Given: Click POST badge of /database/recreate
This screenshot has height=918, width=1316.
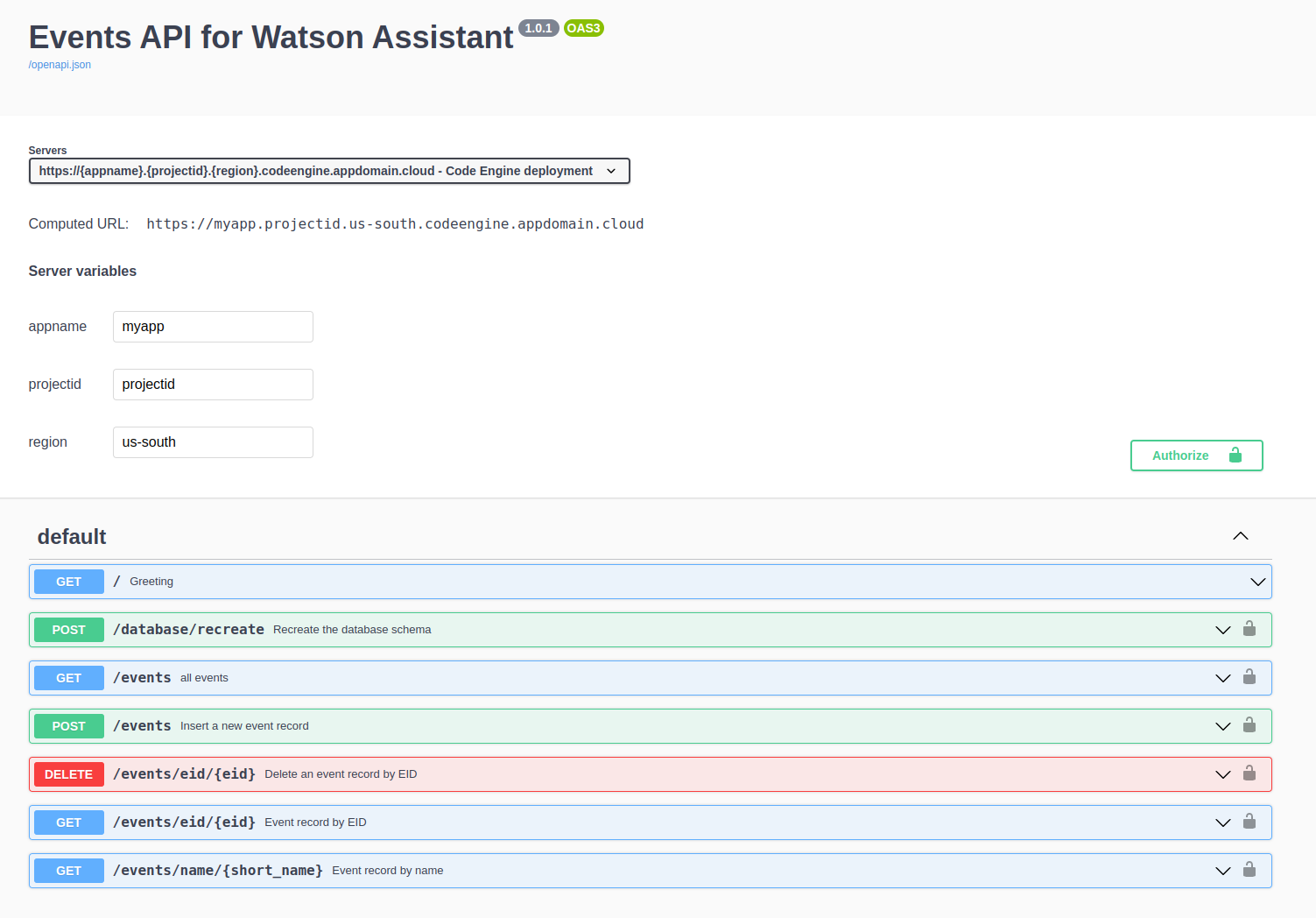Looking at the screenshot, I should tap(69, 630).
